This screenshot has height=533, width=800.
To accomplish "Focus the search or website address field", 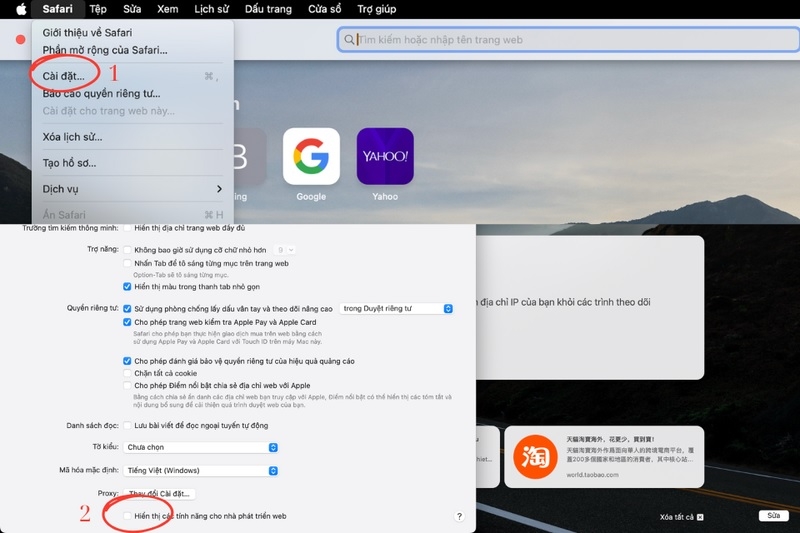I will pos(568,40).
